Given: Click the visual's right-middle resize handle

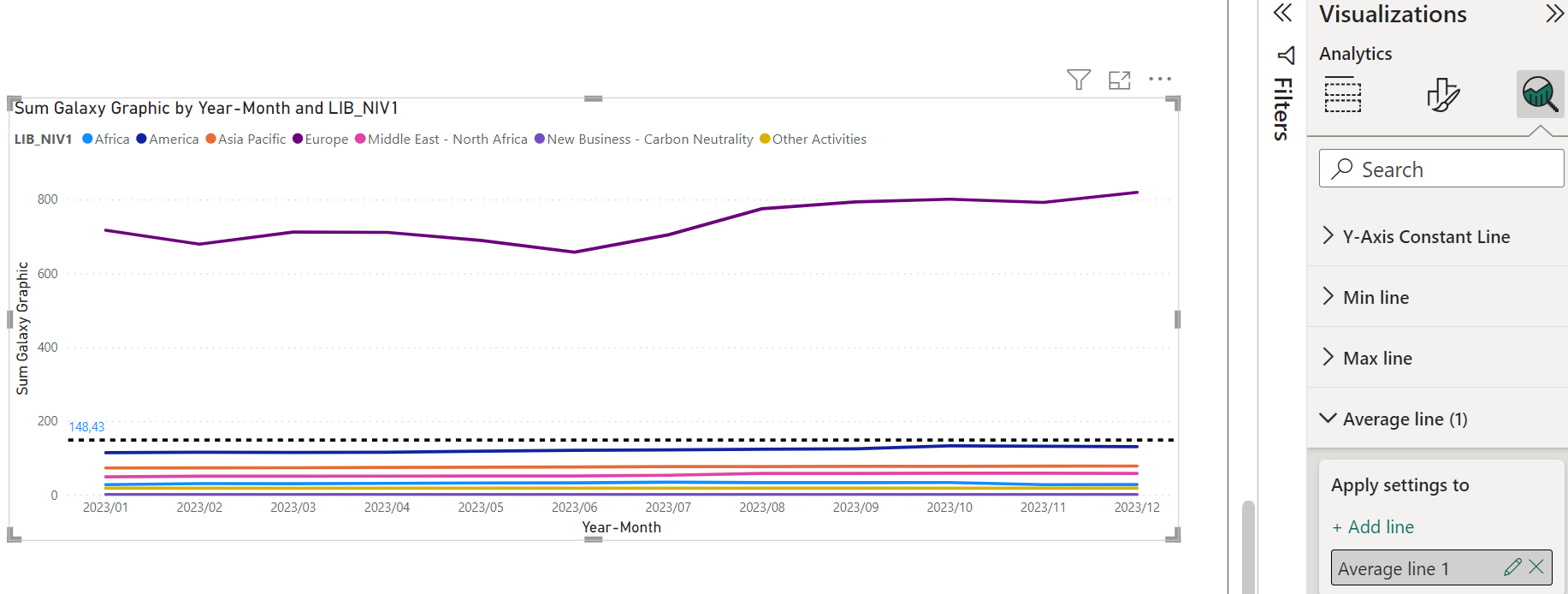Looking at the screenshot, I should (x=1177, y=319).
